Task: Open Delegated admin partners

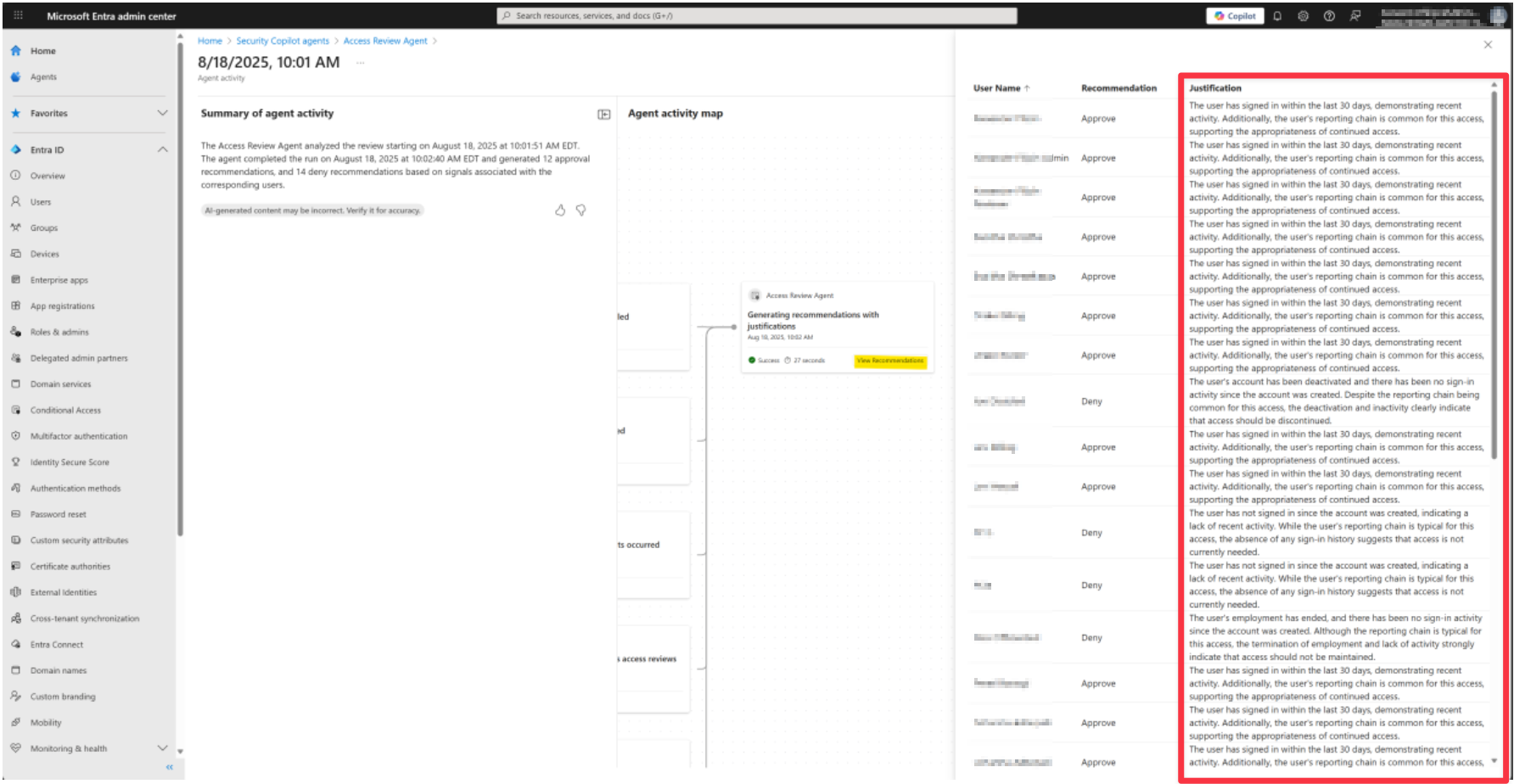Action: point(78,358)
